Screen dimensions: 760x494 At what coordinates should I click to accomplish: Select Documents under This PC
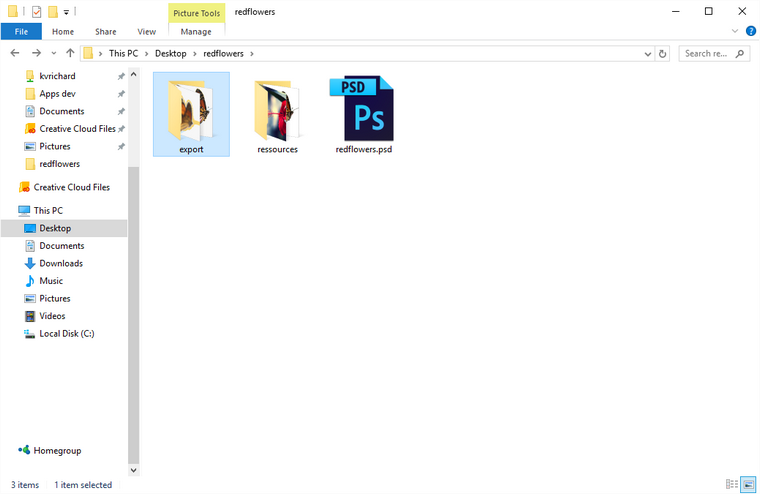click(64, 246)
